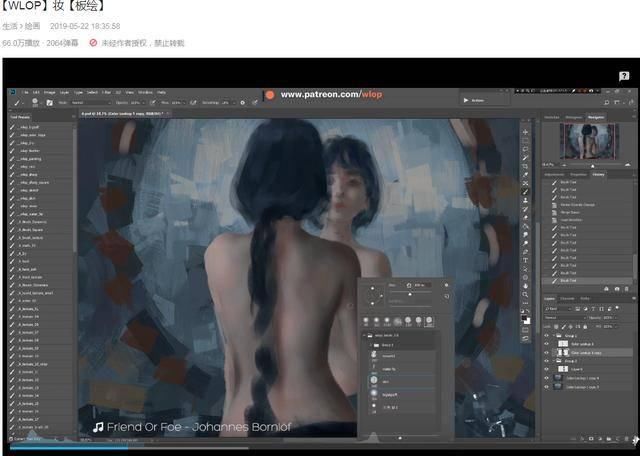640x456 pixels.
Task: Select the Dodge tool in toolbar
Action: (x=525, y=243)
